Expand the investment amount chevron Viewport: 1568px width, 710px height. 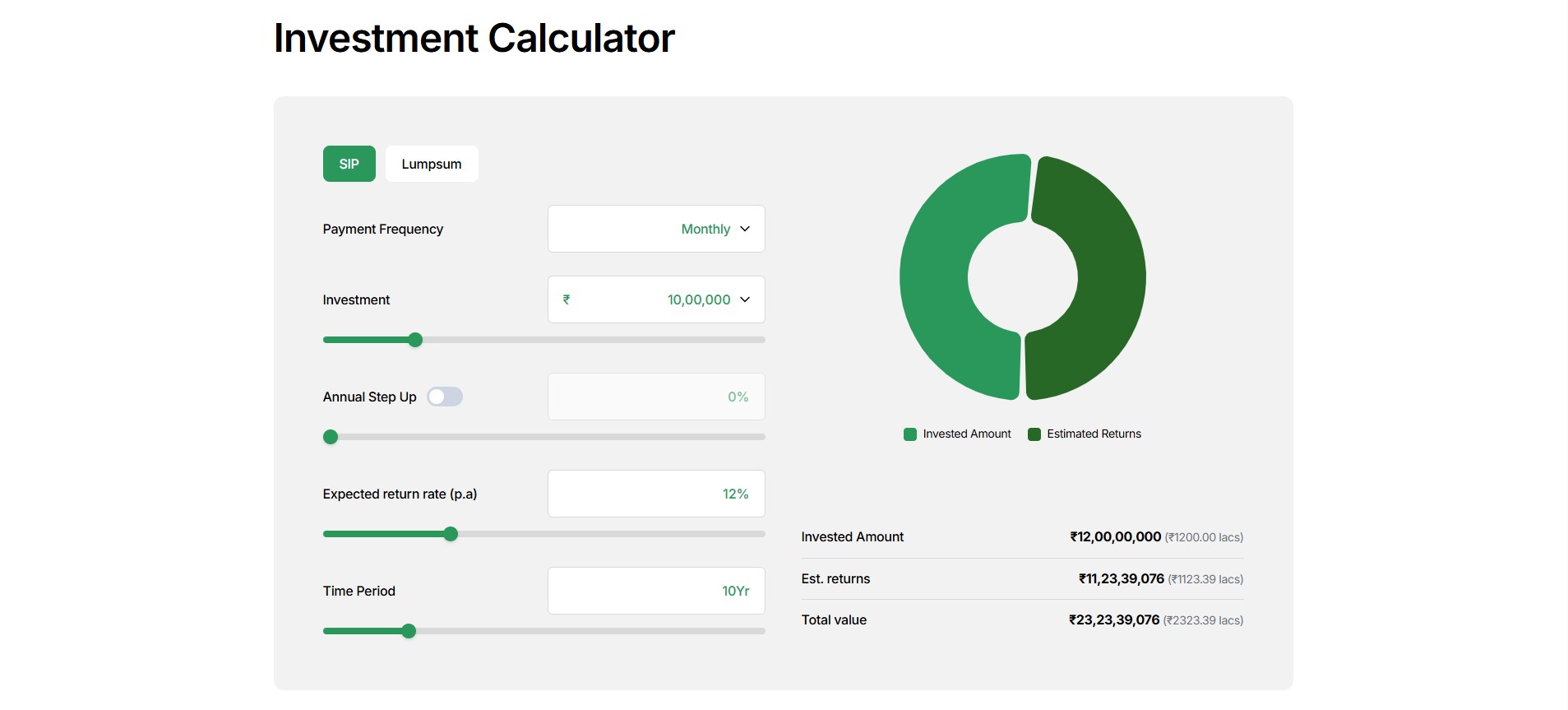(x=745, y=299)
